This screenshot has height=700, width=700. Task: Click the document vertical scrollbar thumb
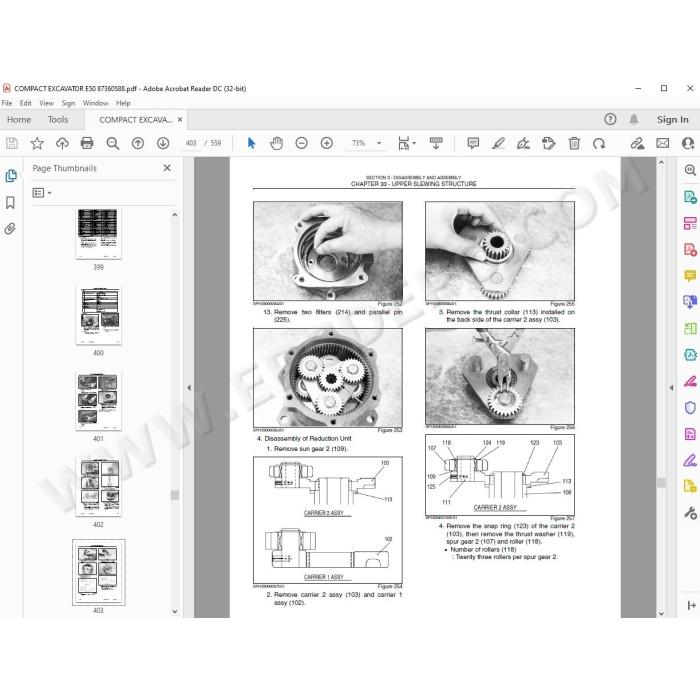coord(661,483)
